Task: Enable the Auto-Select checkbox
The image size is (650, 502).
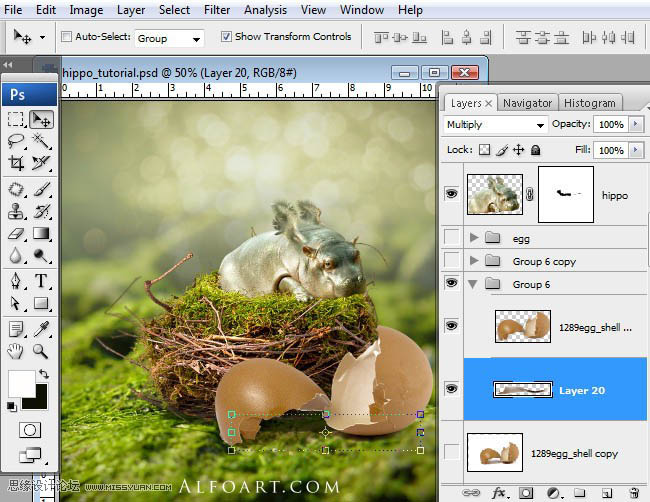Action: (x=67, y=37)
